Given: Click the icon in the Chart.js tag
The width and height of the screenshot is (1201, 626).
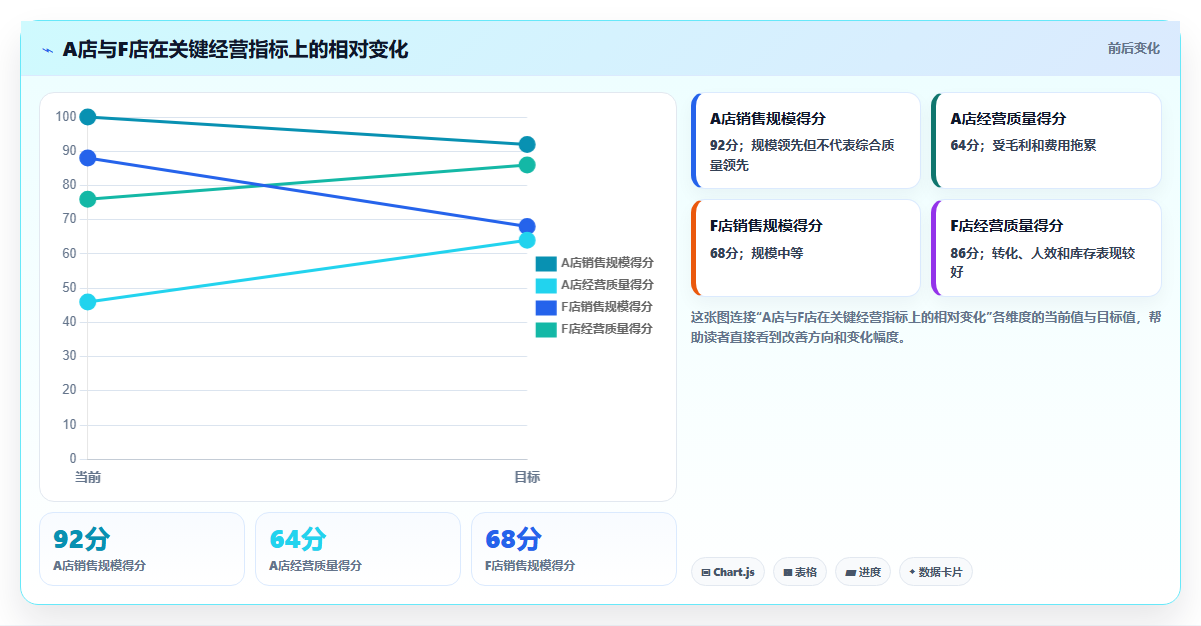Looking at the screenshot, I should 706,573.
